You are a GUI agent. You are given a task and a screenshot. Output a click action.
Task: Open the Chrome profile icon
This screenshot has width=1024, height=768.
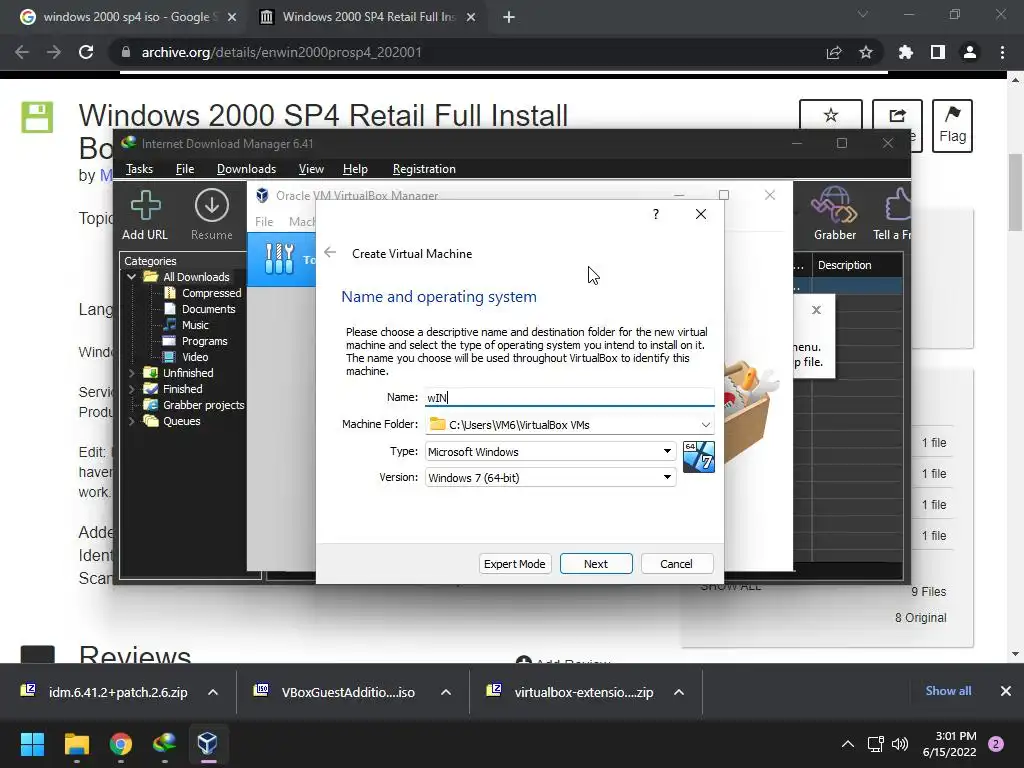pos(970,52)
